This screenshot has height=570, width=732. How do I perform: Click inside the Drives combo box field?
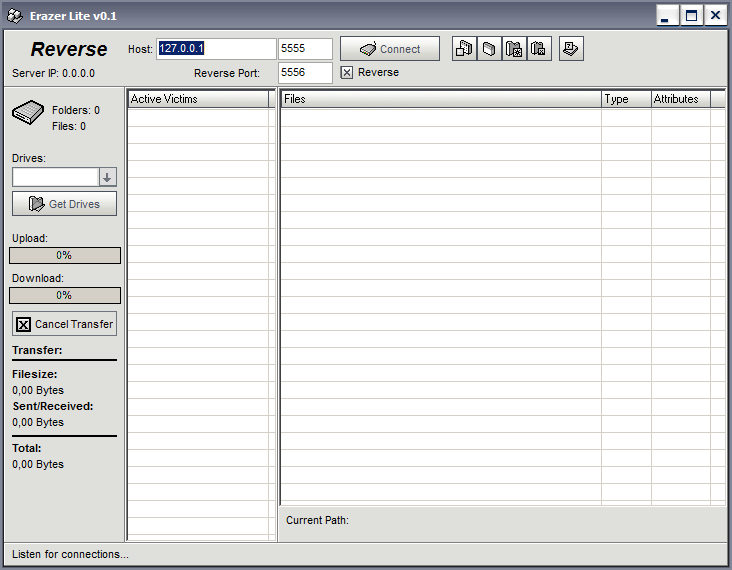pyautogui.click(x=55, y=177)
